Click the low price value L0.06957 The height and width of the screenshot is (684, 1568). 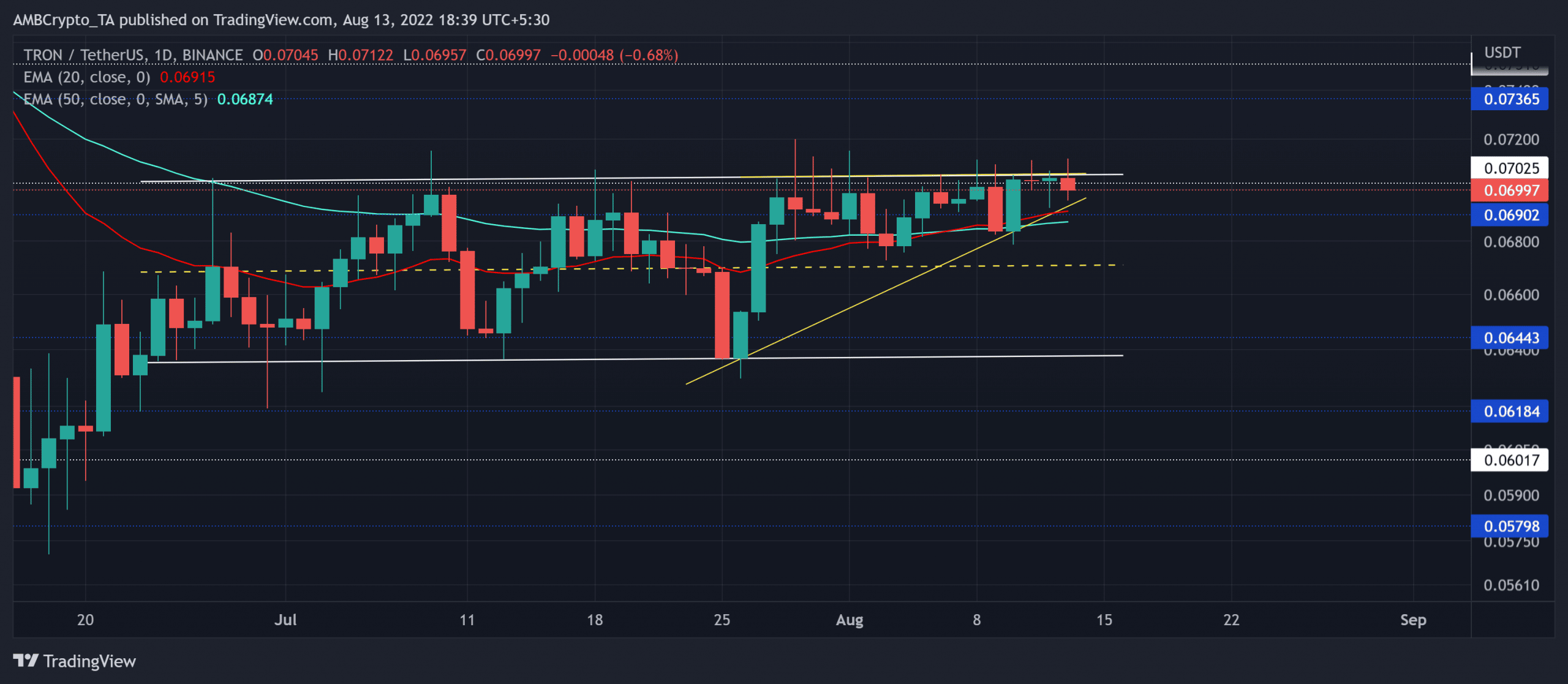coord(435,55)
